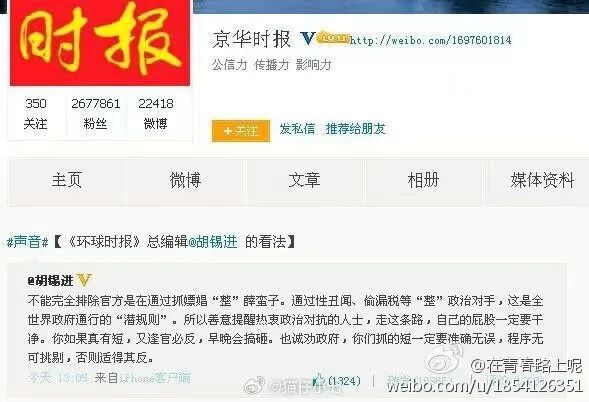Open the 文章 tab
This screenshot has height=402, width=589.
[305, 180]
